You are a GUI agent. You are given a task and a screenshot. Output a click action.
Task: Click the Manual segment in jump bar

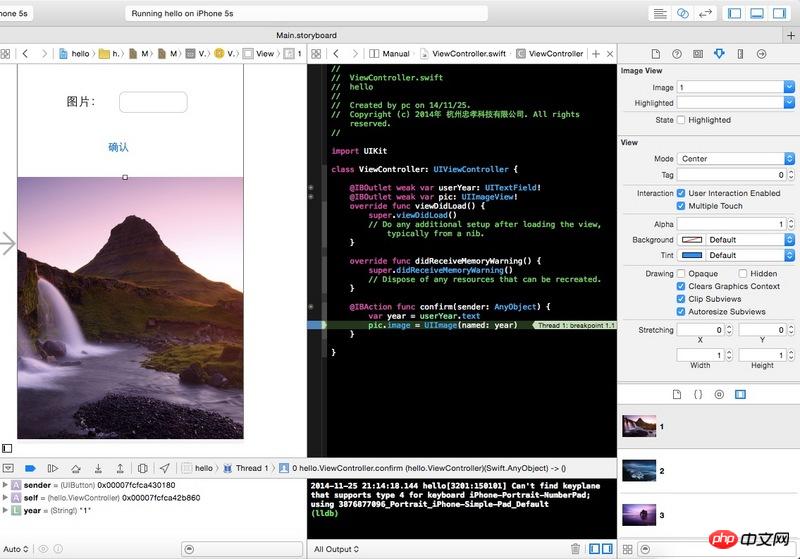(x=390, y=54)
